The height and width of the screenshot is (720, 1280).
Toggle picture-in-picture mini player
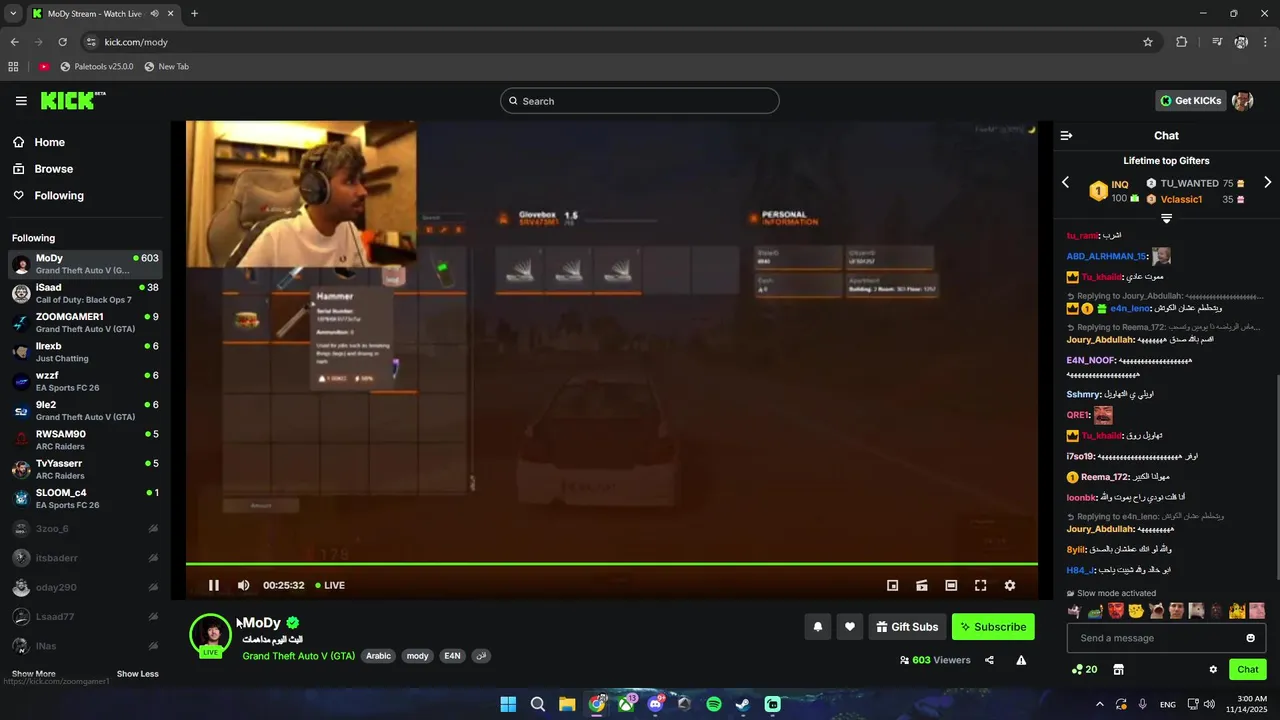893,585
